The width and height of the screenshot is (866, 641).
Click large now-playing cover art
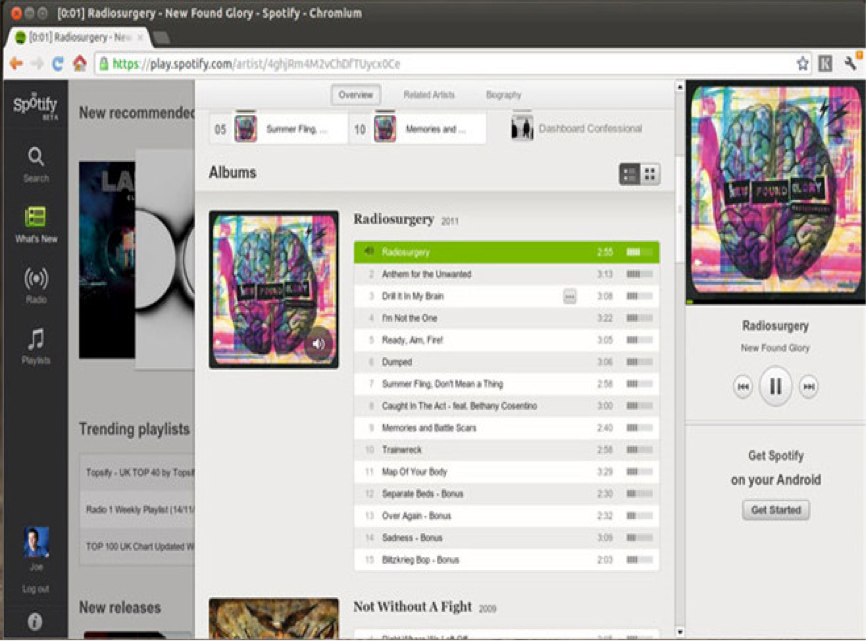[775, 189]
